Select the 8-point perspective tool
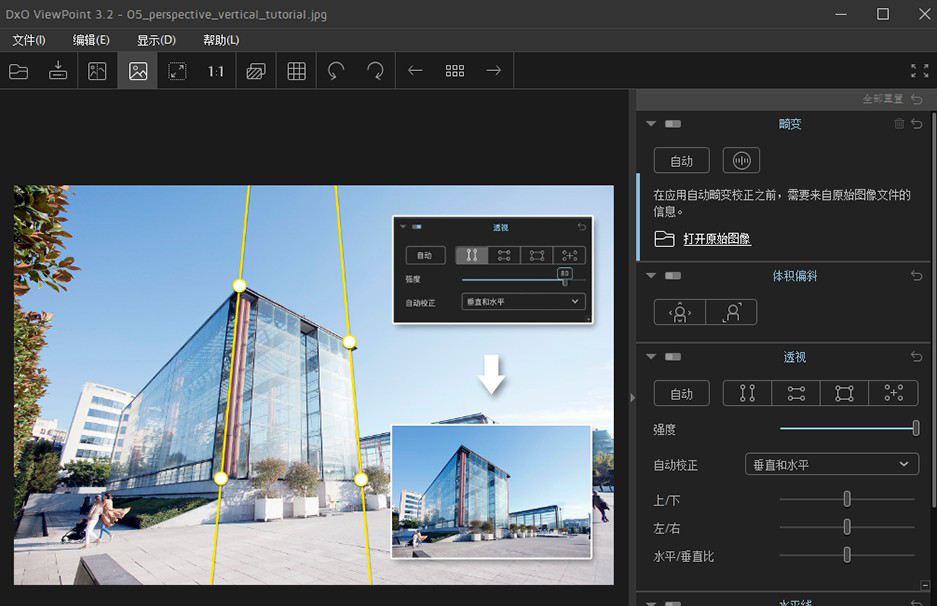Viewport: 937px width, 606px height. (893, 393)
